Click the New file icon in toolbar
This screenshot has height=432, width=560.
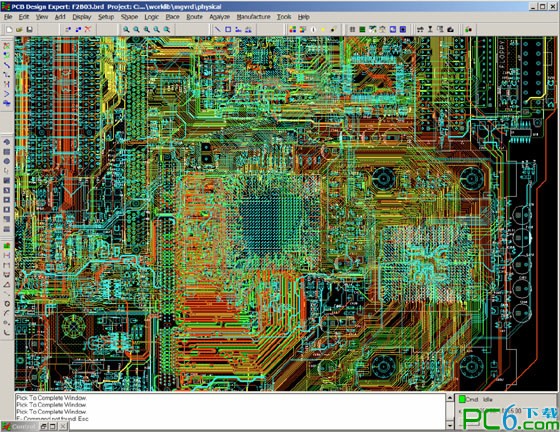pyautogui.click(x=9, y=30)
